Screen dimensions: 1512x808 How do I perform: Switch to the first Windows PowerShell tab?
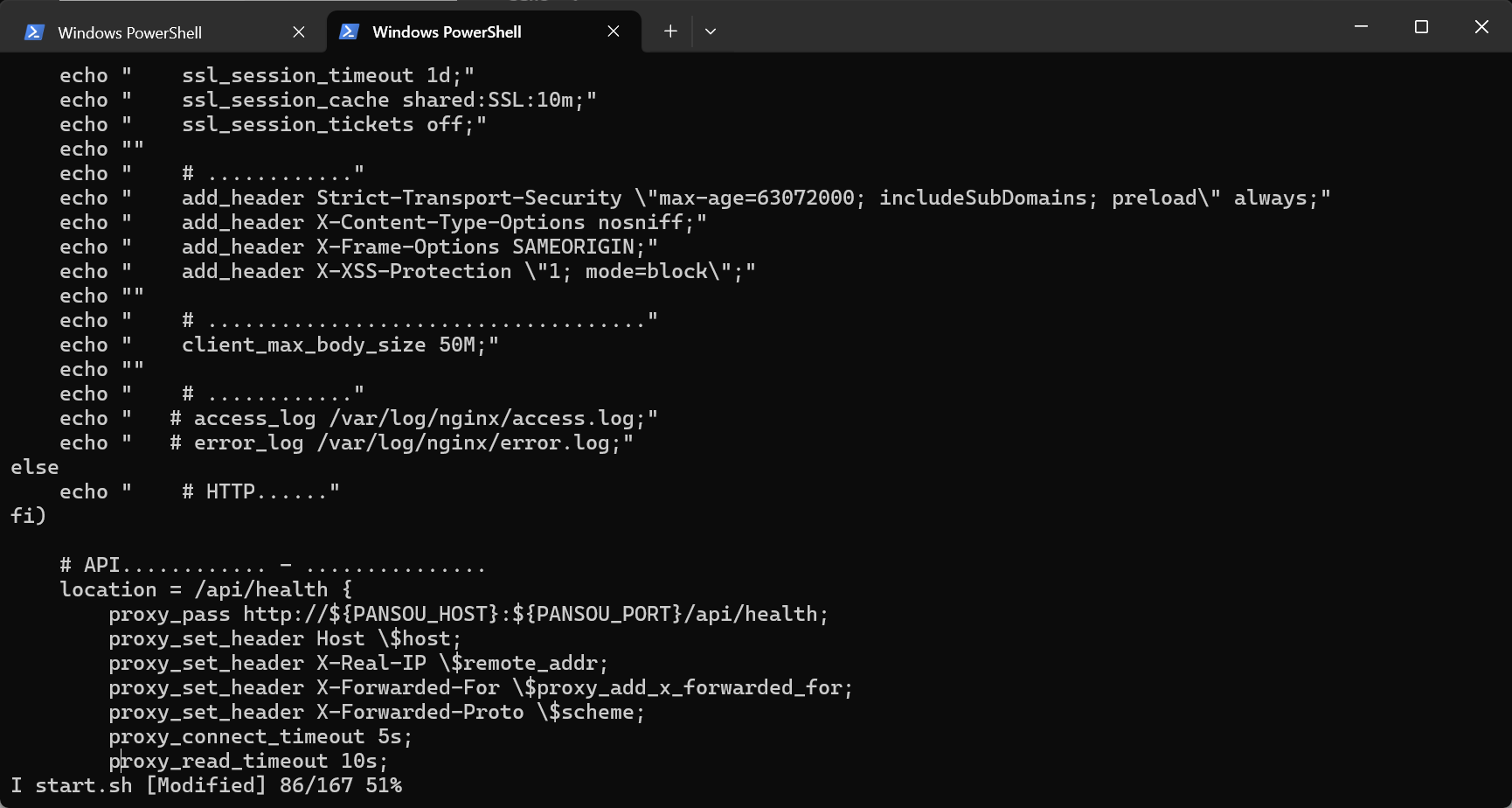coord(129,31)
